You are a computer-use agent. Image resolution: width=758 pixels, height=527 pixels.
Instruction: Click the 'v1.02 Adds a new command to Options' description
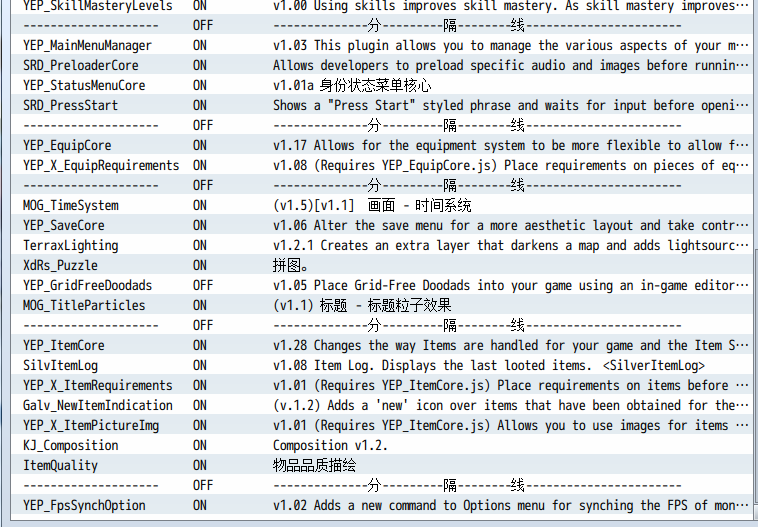tap(511, 505)
